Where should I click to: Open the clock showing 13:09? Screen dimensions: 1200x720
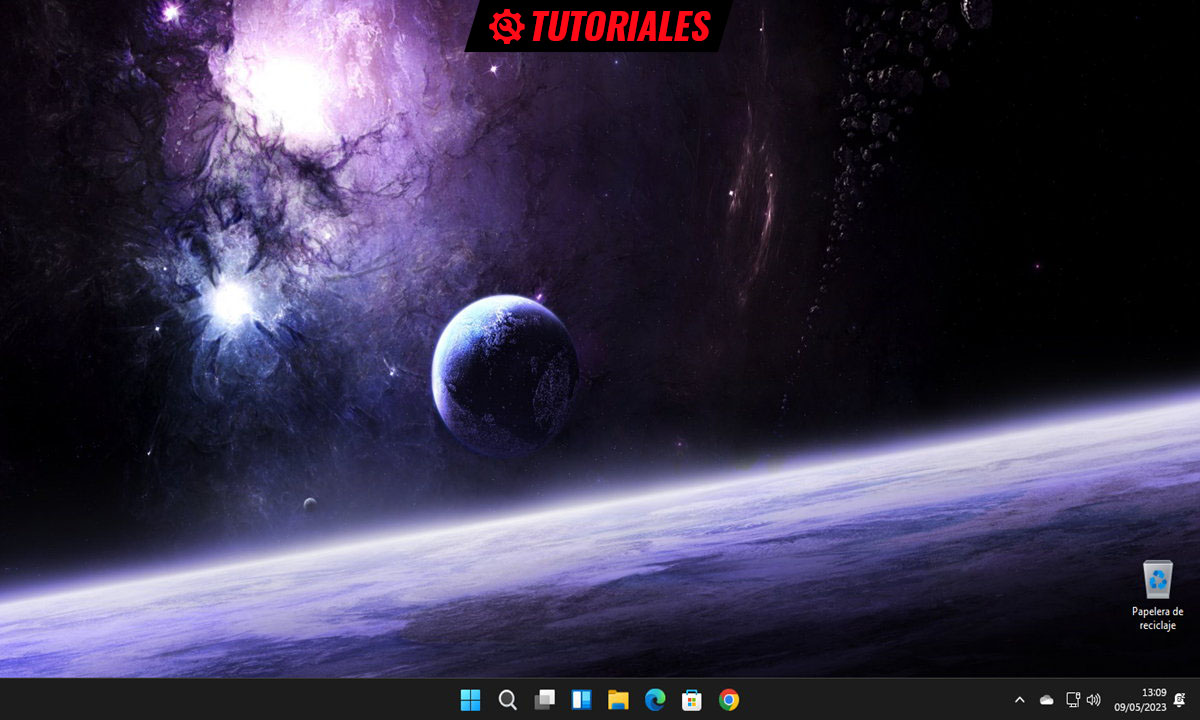click(x=1140, y=699)
